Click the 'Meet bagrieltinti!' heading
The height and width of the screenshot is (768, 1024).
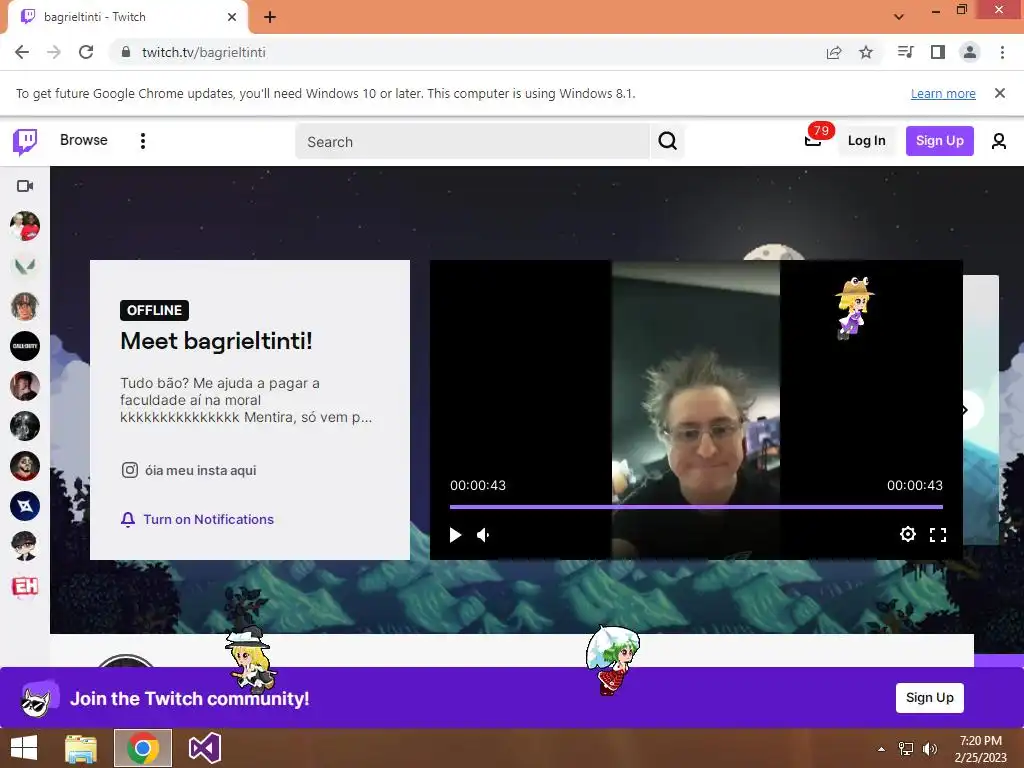coord(216,341)
